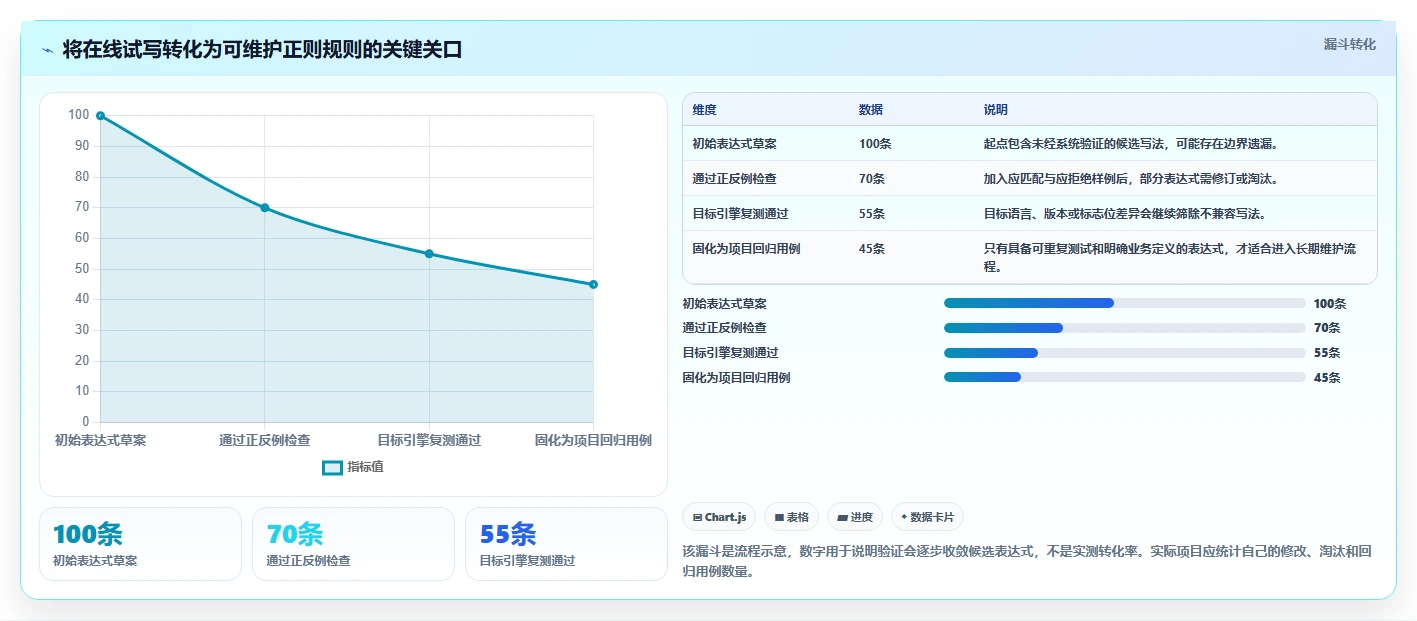Click the footnote starting with 该漏斗是流程示意
This screenshot has width=1417, height=621.
click(x=1026, y=562)
